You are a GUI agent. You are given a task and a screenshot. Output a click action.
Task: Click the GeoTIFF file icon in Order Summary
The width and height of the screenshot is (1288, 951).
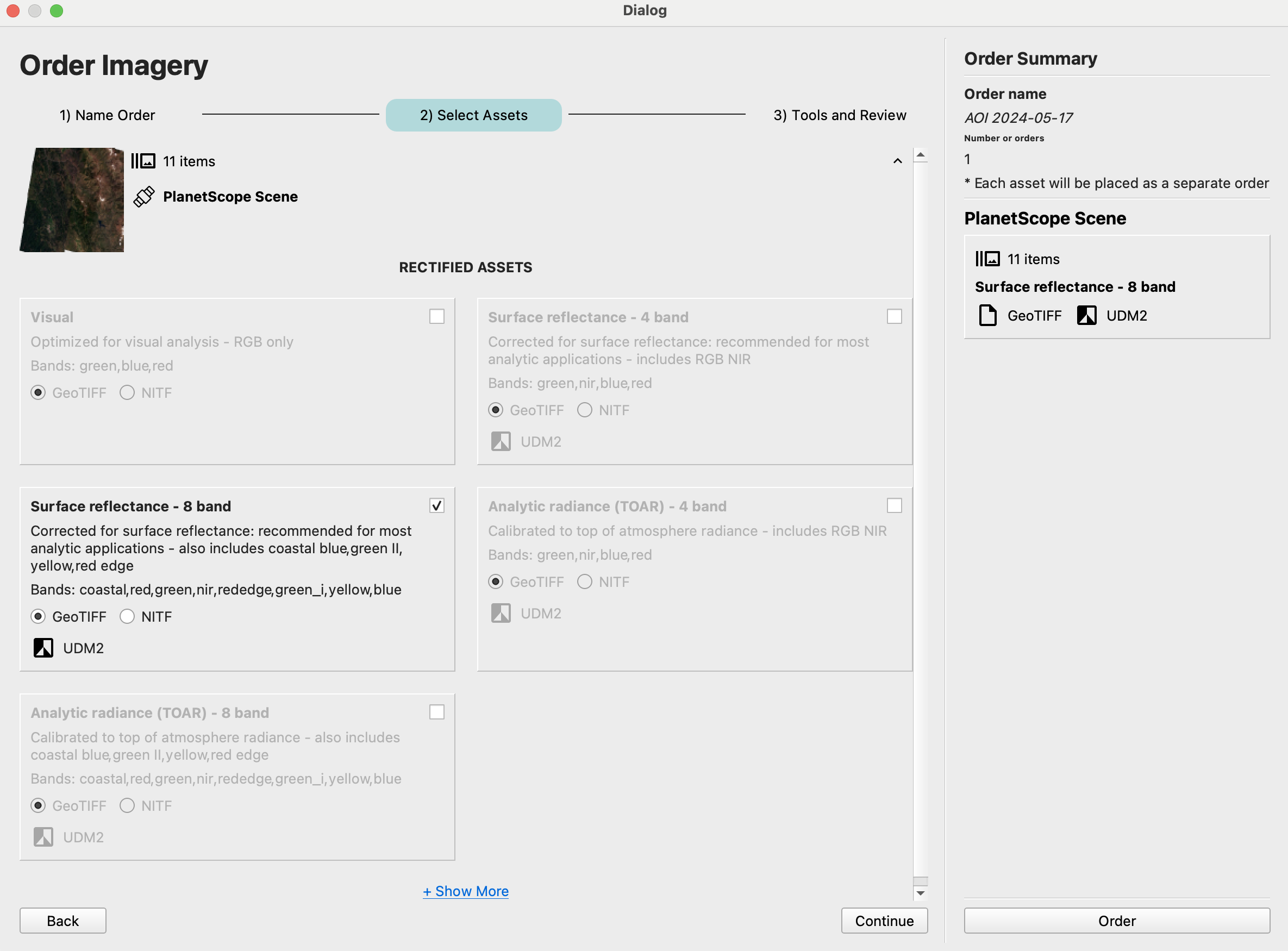pos(987,315)
